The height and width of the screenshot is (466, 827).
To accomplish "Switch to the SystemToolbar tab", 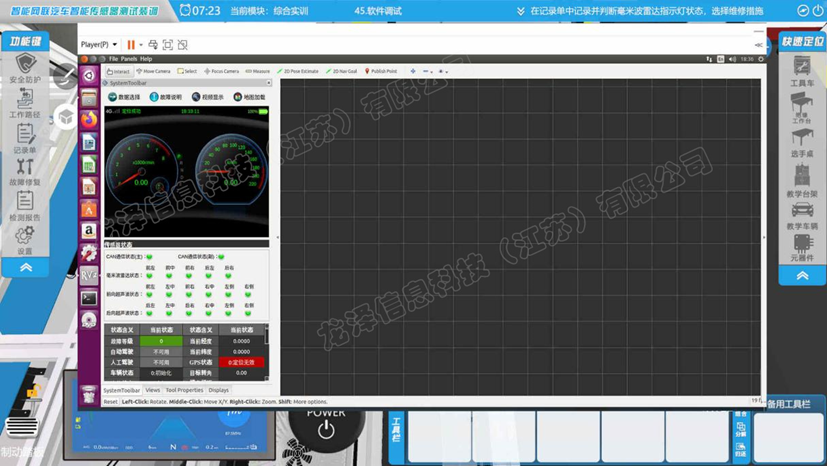I will coord(122,391).
